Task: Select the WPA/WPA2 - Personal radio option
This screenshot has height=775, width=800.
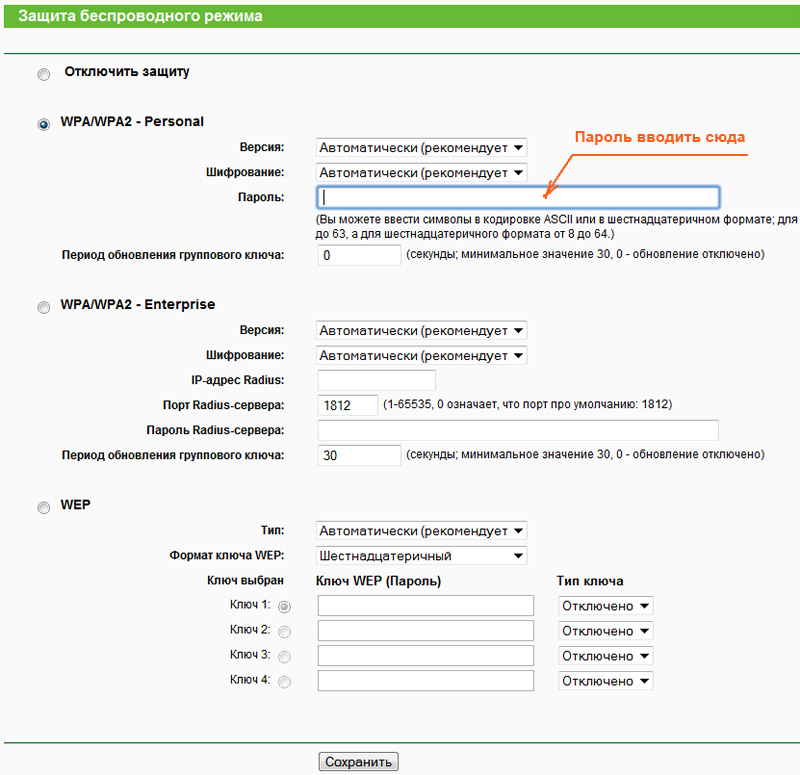Action: [44, 124]
